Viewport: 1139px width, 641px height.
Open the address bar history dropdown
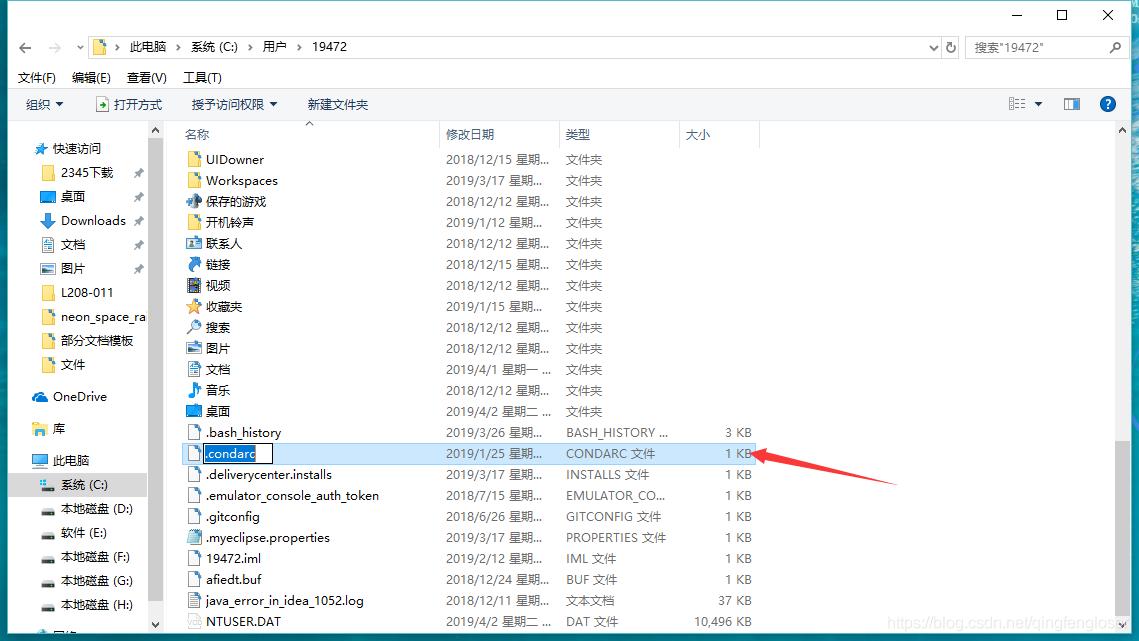[x=933, y=46]
